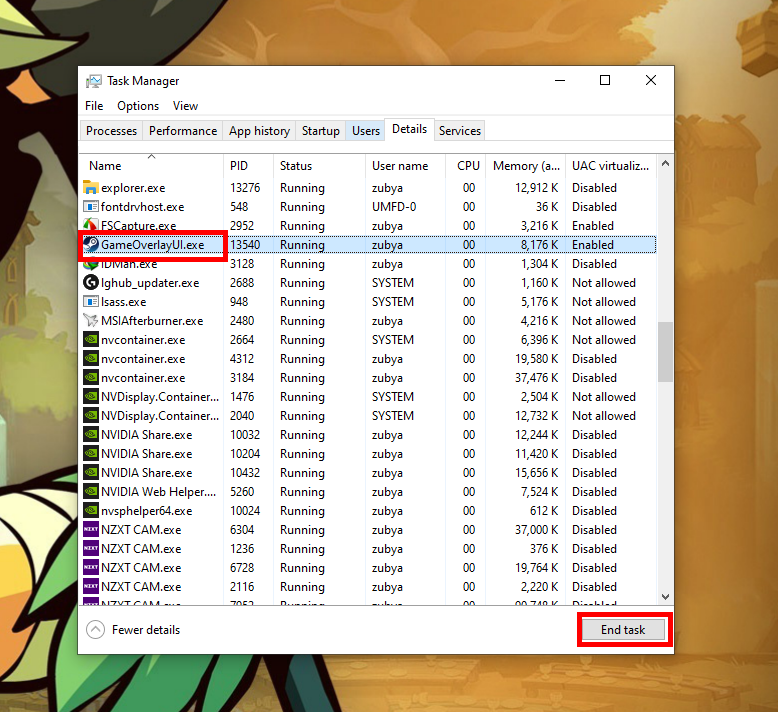Click the explorer.exe folder icon
Image resolution: width=778 pixels, height=712 pixels.
tap(91, 188)
